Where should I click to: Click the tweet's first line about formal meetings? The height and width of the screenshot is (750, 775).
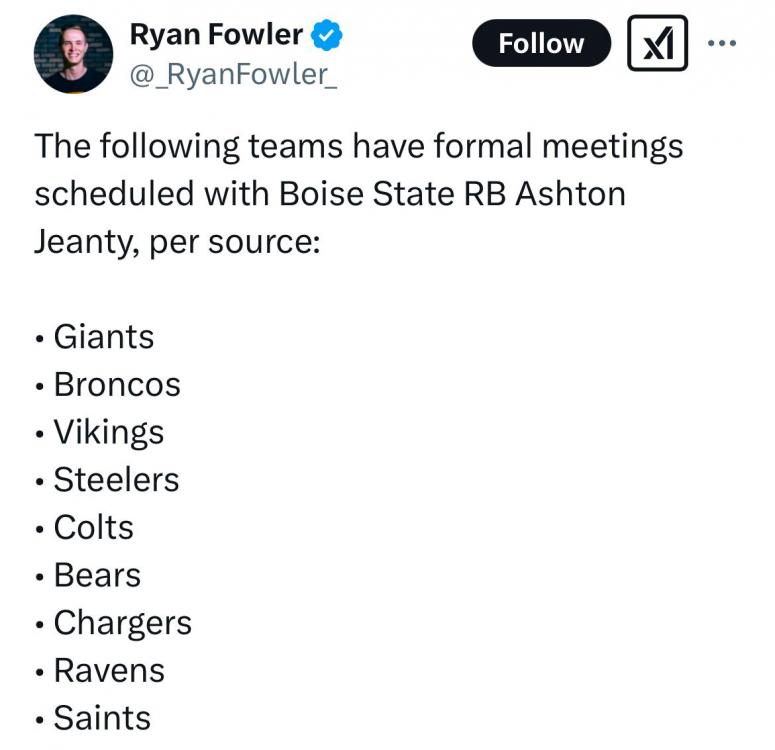[x=359, y=146]
